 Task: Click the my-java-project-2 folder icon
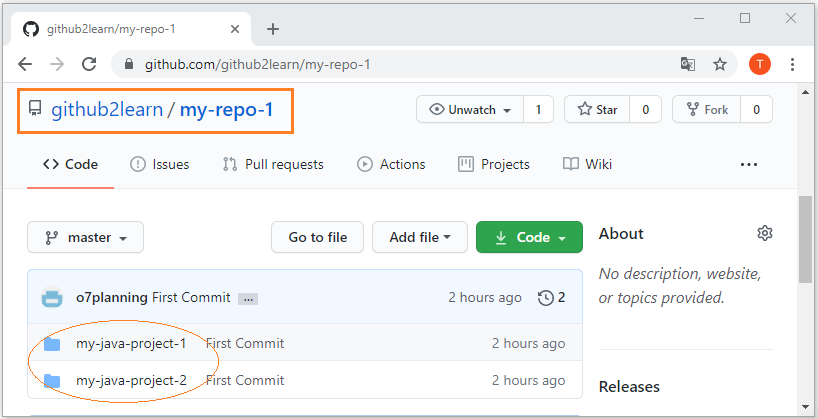[52, 381]
